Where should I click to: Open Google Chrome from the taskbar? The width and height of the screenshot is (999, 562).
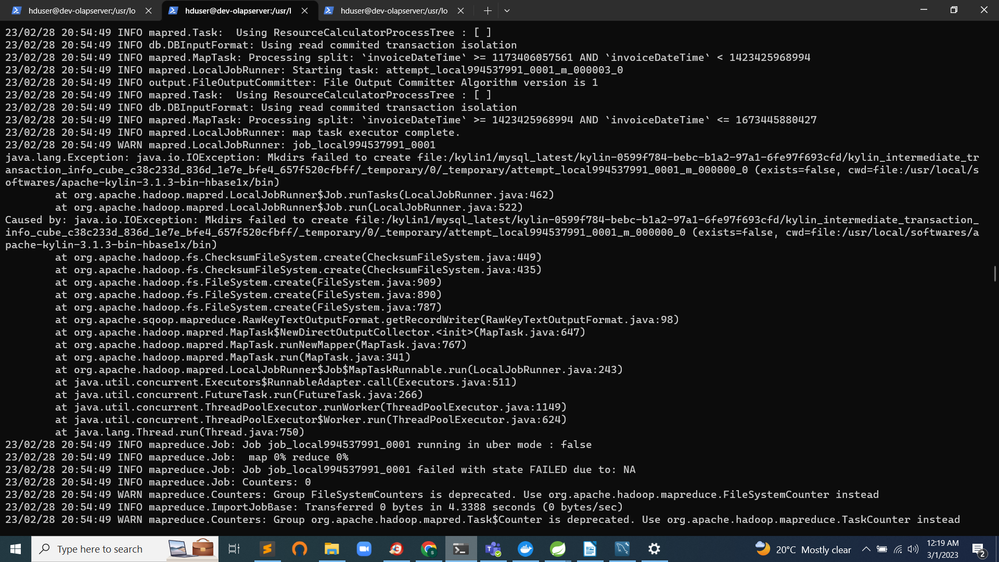429,549
